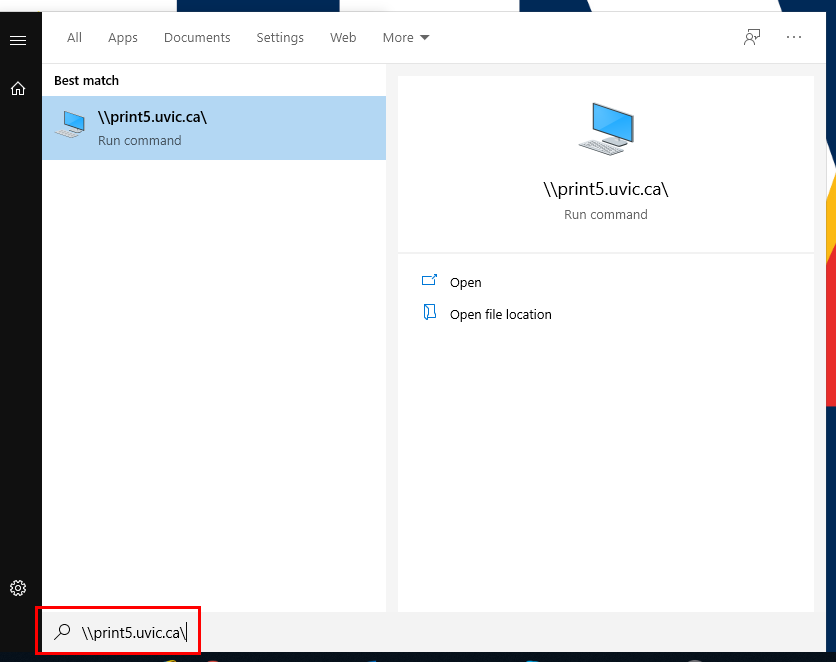Open search settings gear icon

(x=18, y=588)
